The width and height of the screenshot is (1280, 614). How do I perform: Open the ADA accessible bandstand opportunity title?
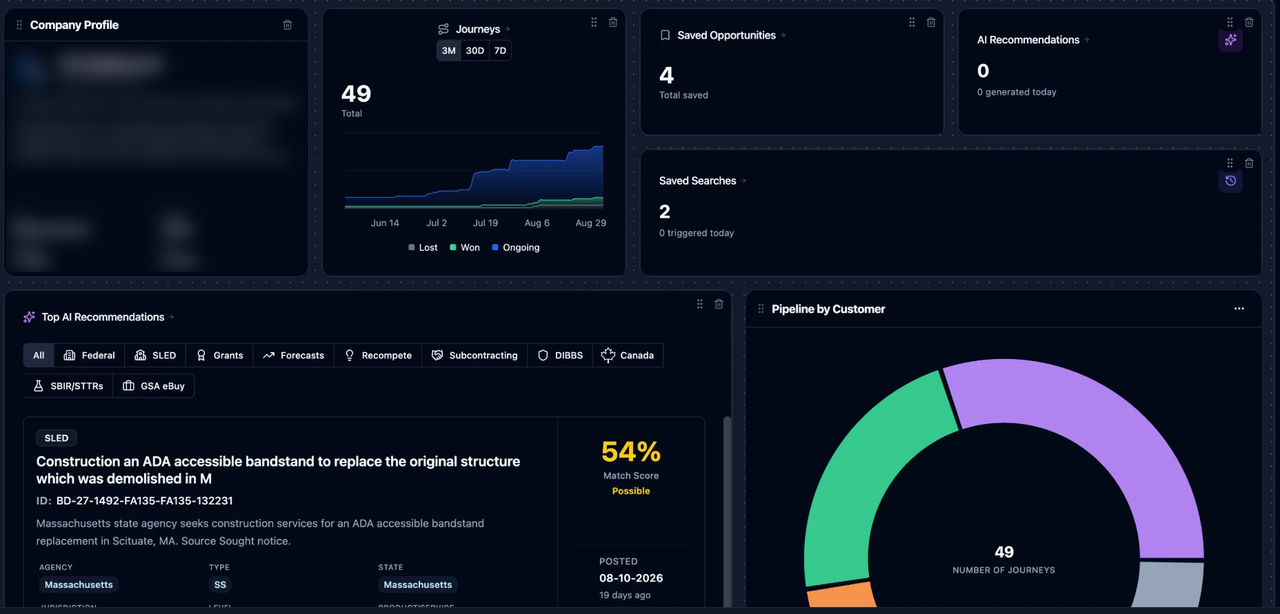coord(278,470)
